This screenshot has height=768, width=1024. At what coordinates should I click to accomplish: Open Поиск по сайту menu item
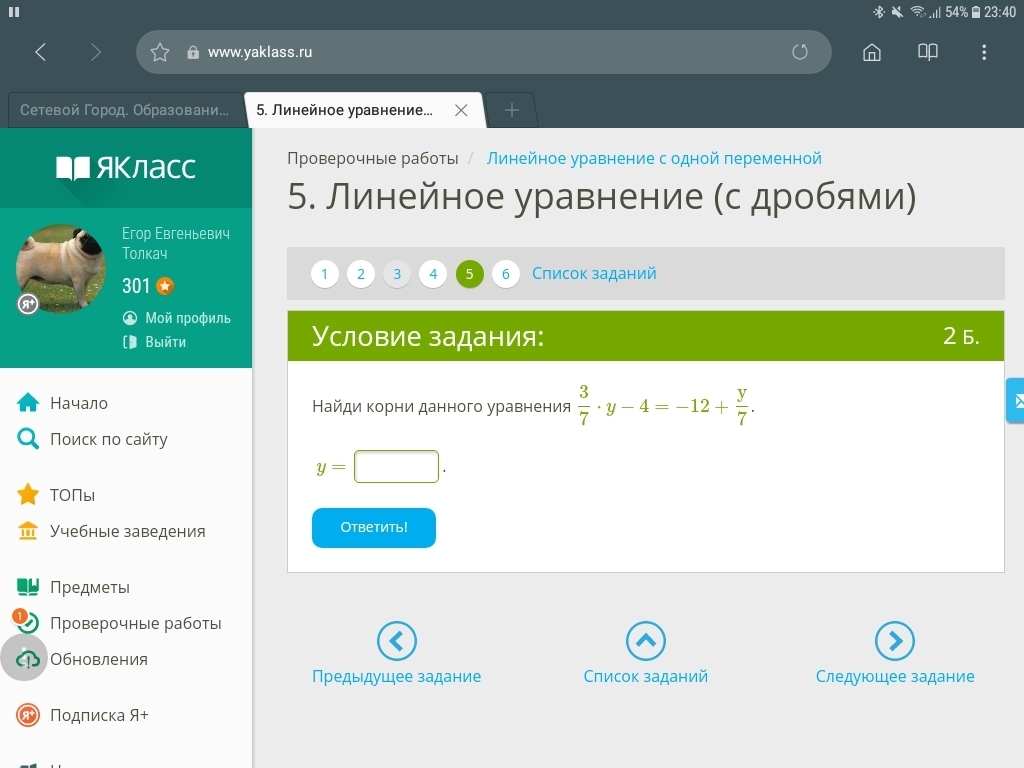click(109, 440)
